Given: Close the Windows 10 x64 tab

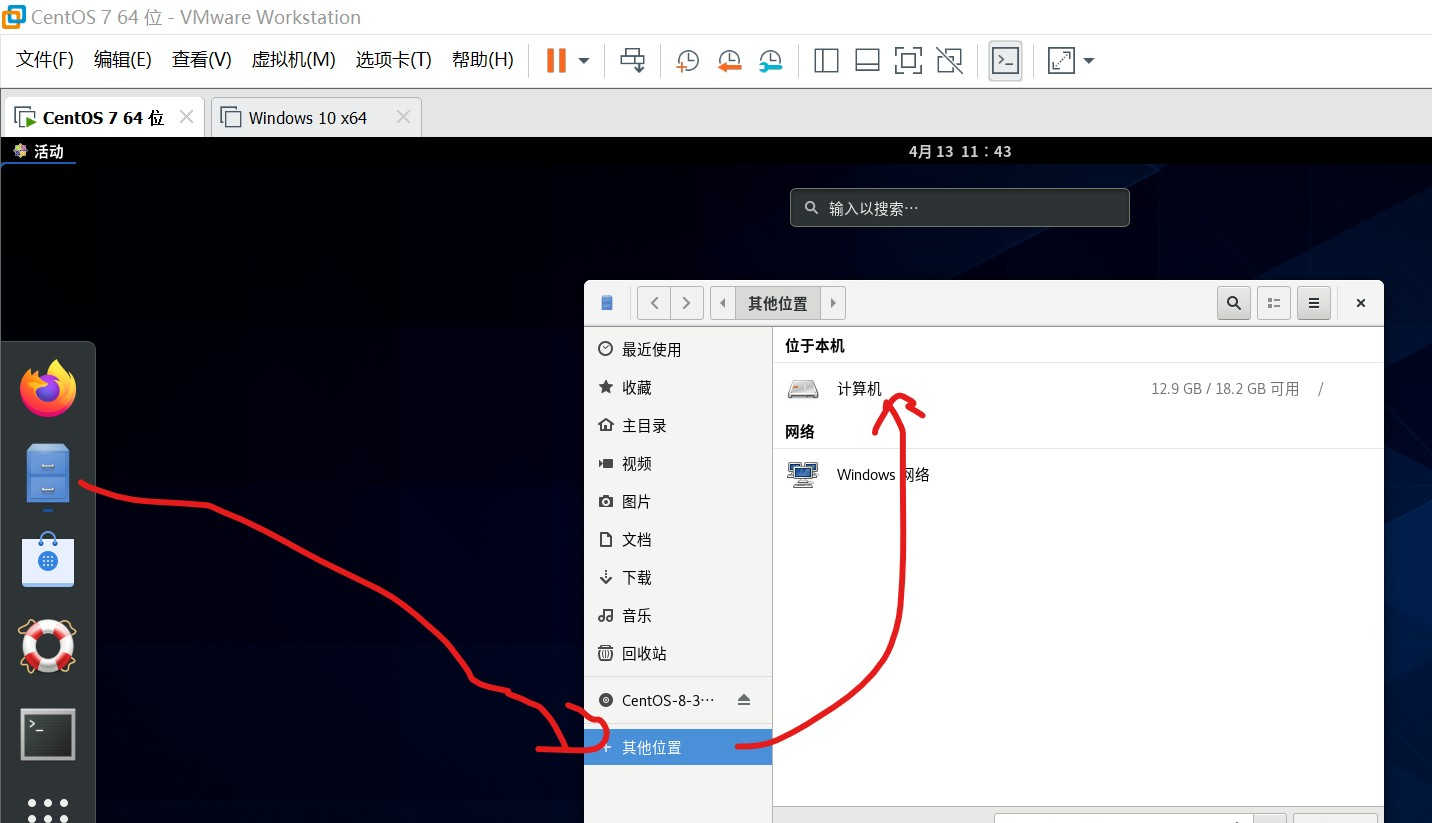Looking at the screenshot, I should coord(403,117).
